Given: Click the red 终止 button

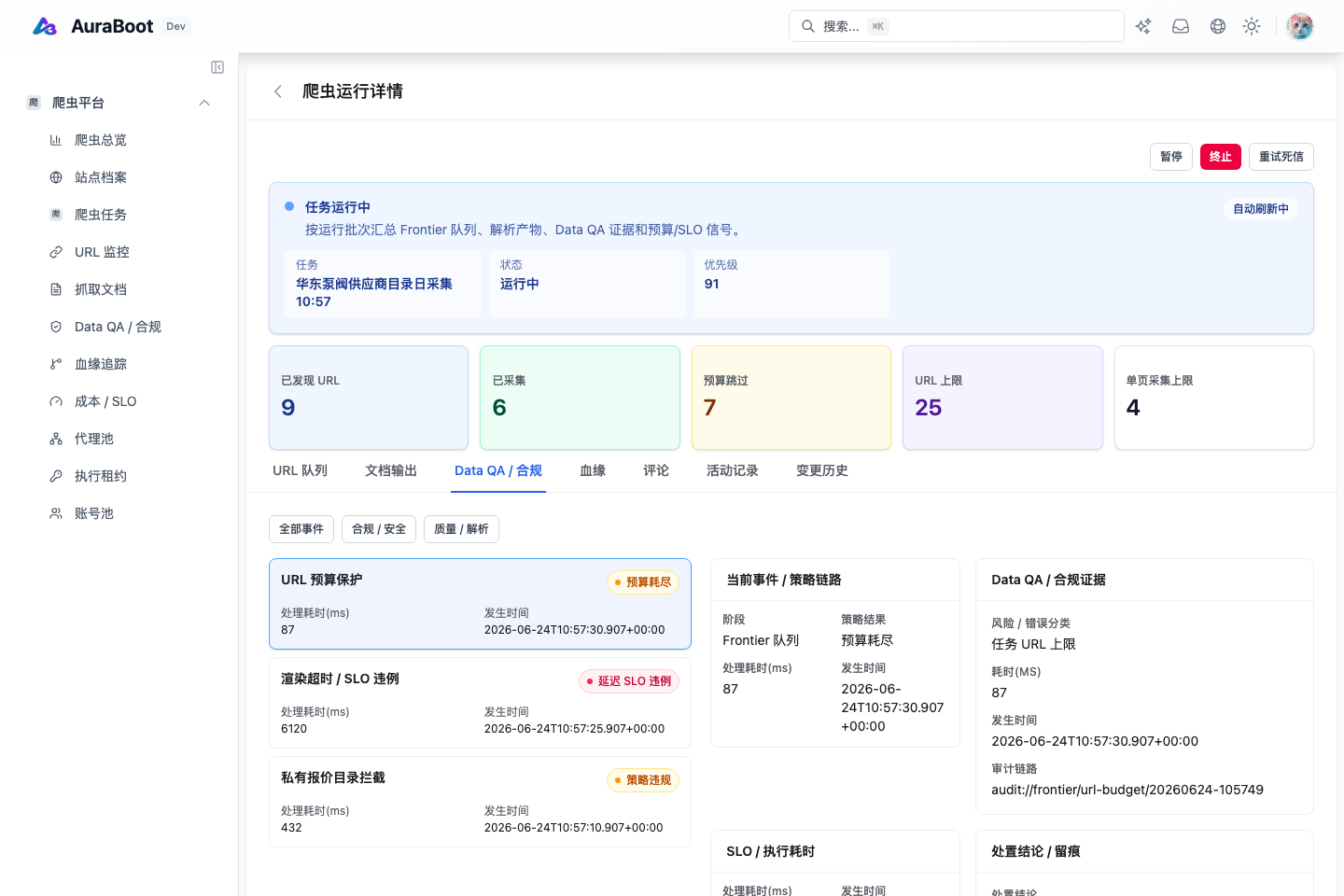Looking at the screenshot, I should click(x=1221, y=157).
